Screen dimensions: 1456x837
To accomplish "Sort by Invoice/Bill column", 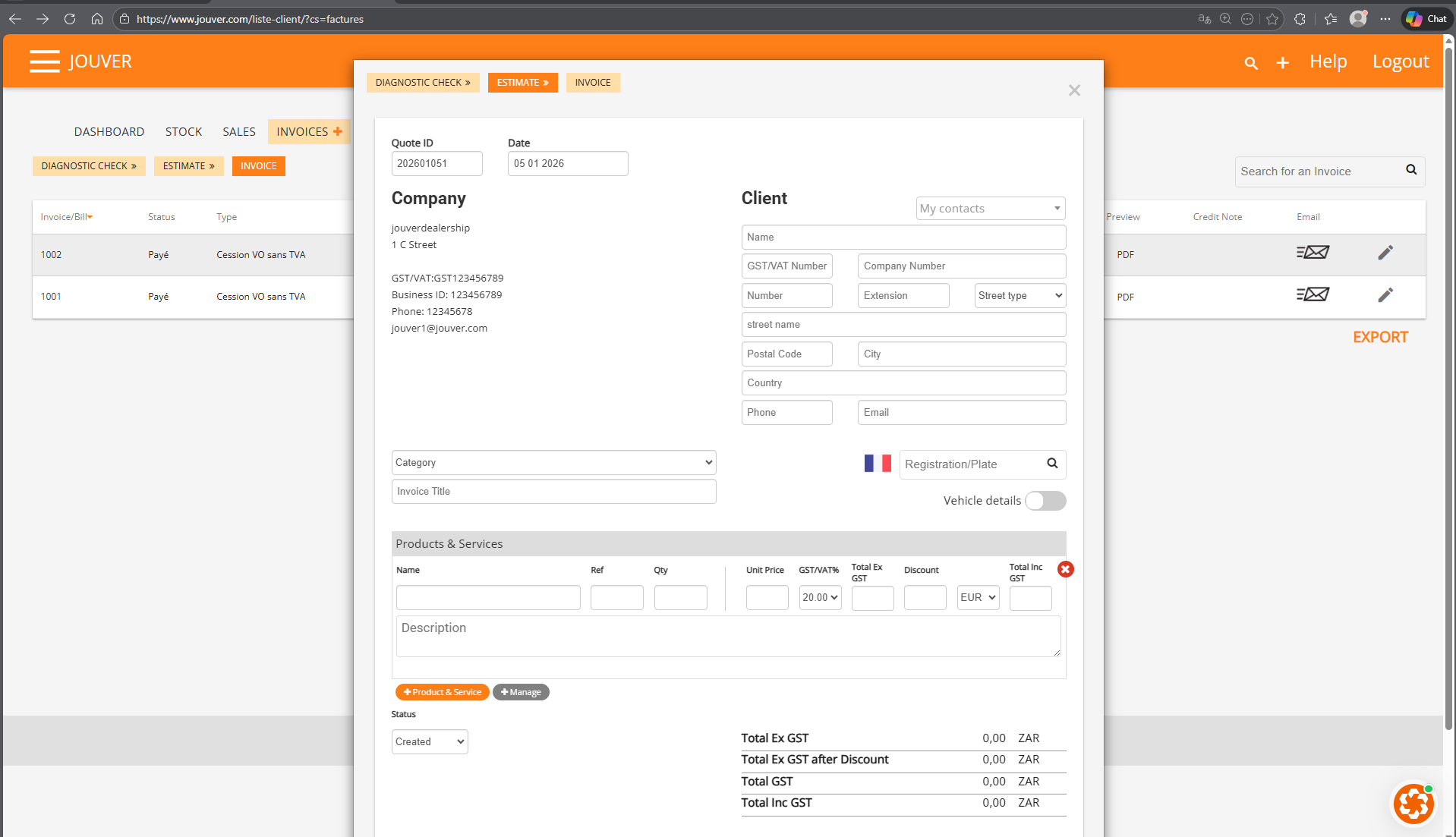I will click(x=67, y=217).
